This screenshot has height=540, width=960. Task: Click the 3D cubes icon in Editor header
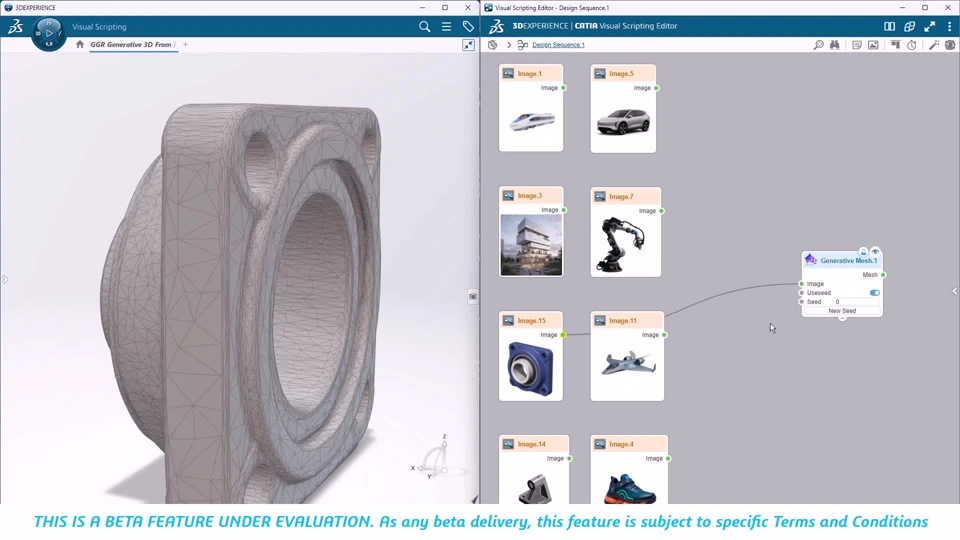910,26
